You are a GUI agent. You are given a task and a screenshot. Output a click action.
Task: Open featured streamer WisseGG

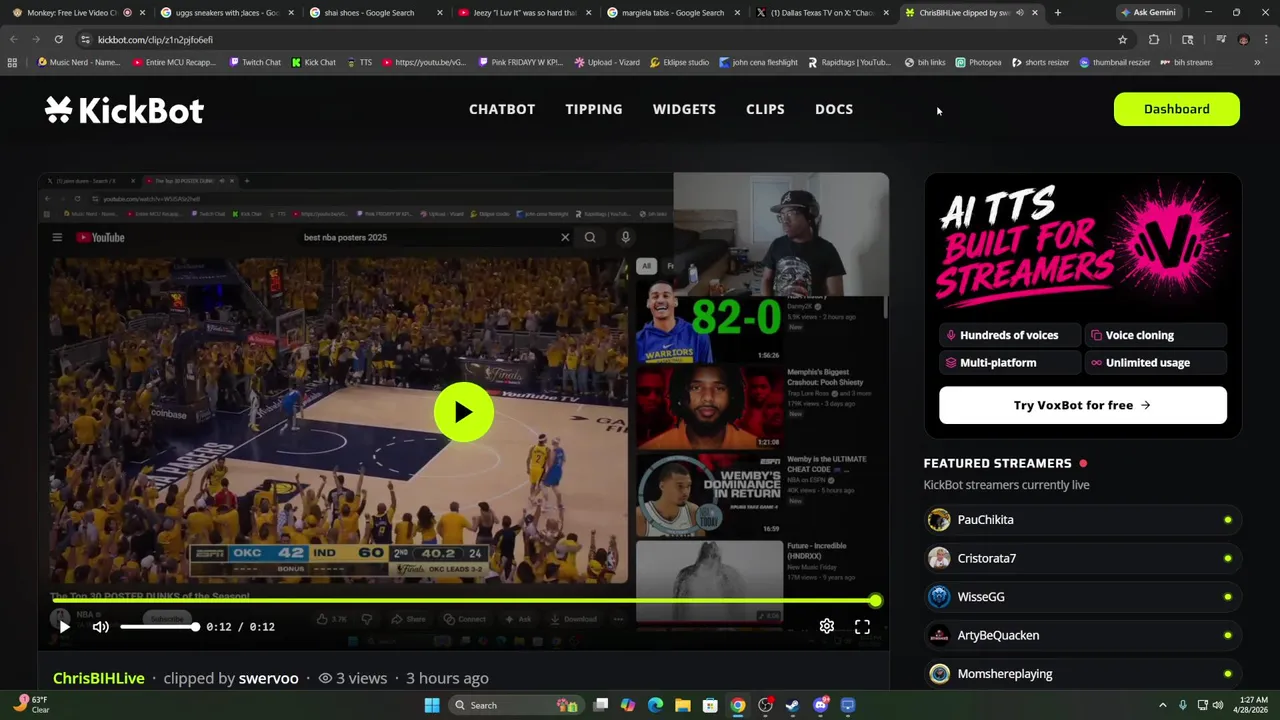(1081, 597)
